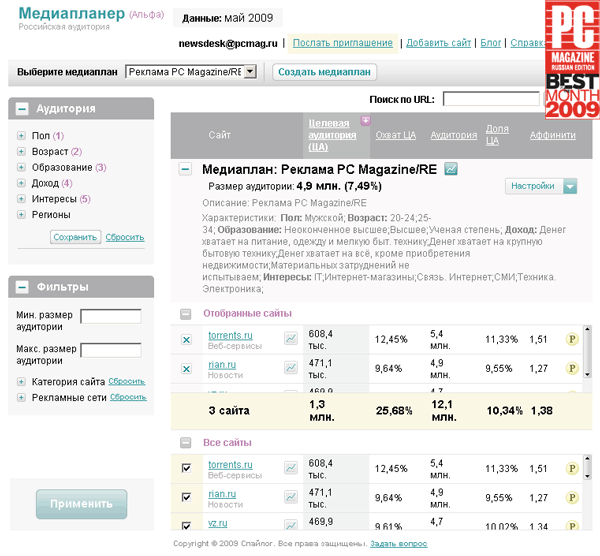This screenshot has width=600, height=556.
Task: Open chart icon beside the Медиаплан title
Action: (x=451, y=169)
